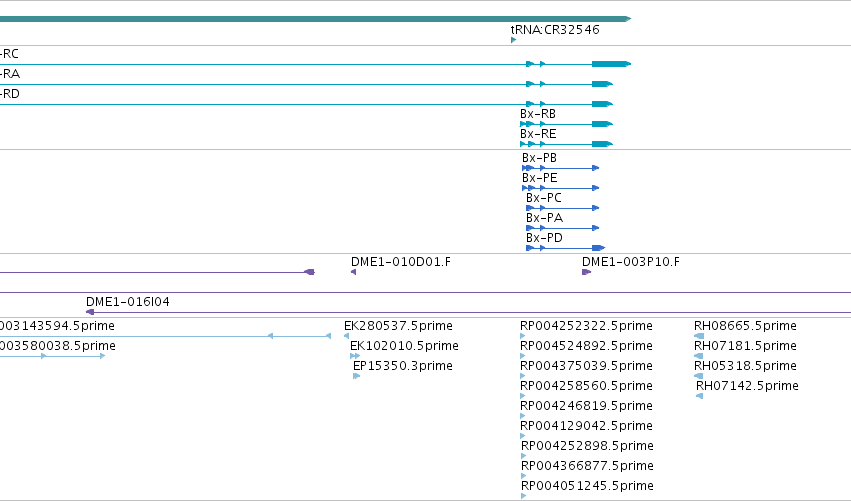This screenshot has height=501, width=851.
Task: Open the RP004246819.5prime EST entry
Action: point(586,406)
